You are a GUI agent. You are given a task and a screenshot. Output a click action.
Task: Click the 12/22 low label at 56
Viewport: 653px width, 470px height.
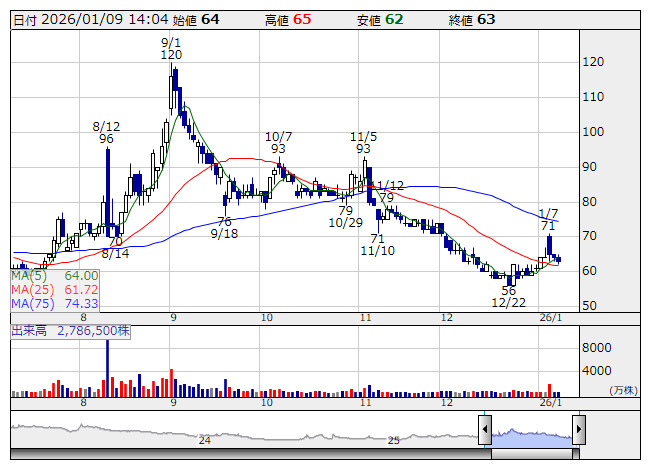tap(508, 296)
